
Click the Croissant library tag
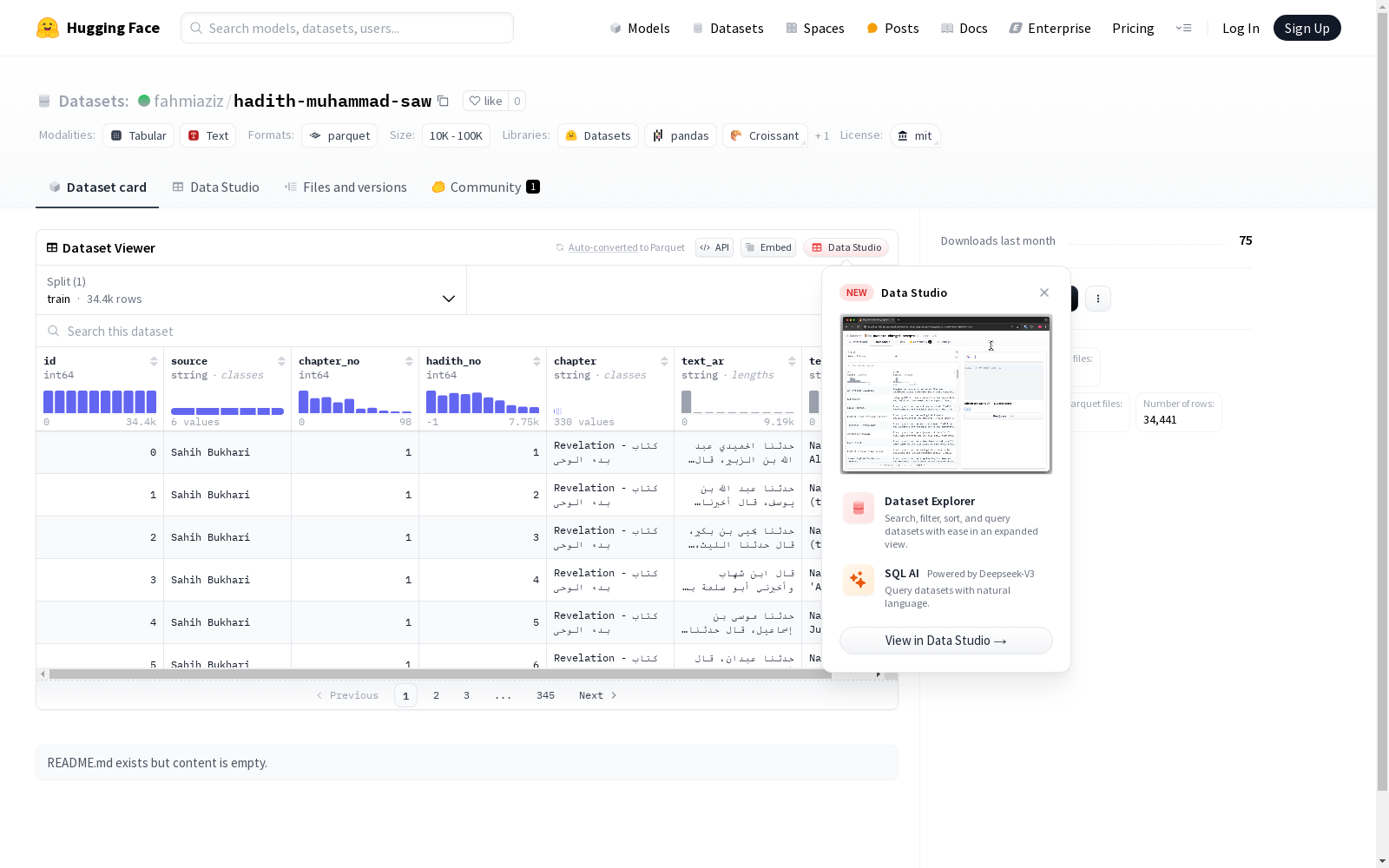[x=765, y=135]
